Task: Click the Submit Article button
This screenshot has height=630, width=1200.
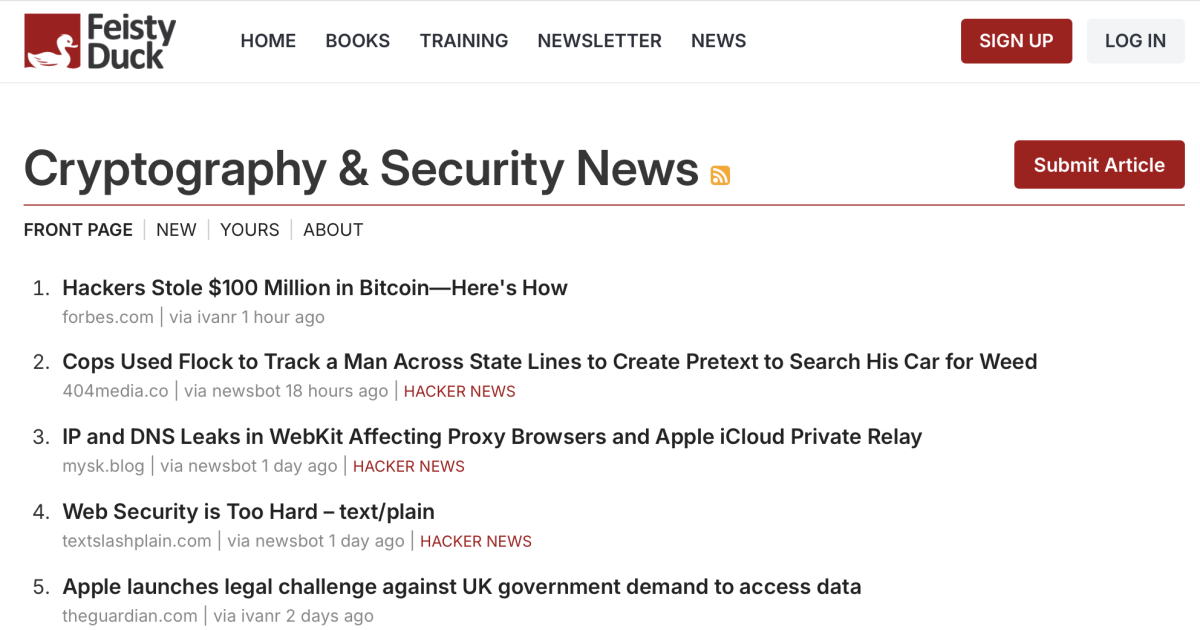Action: pyautogui.click(x=1099, y=165)
